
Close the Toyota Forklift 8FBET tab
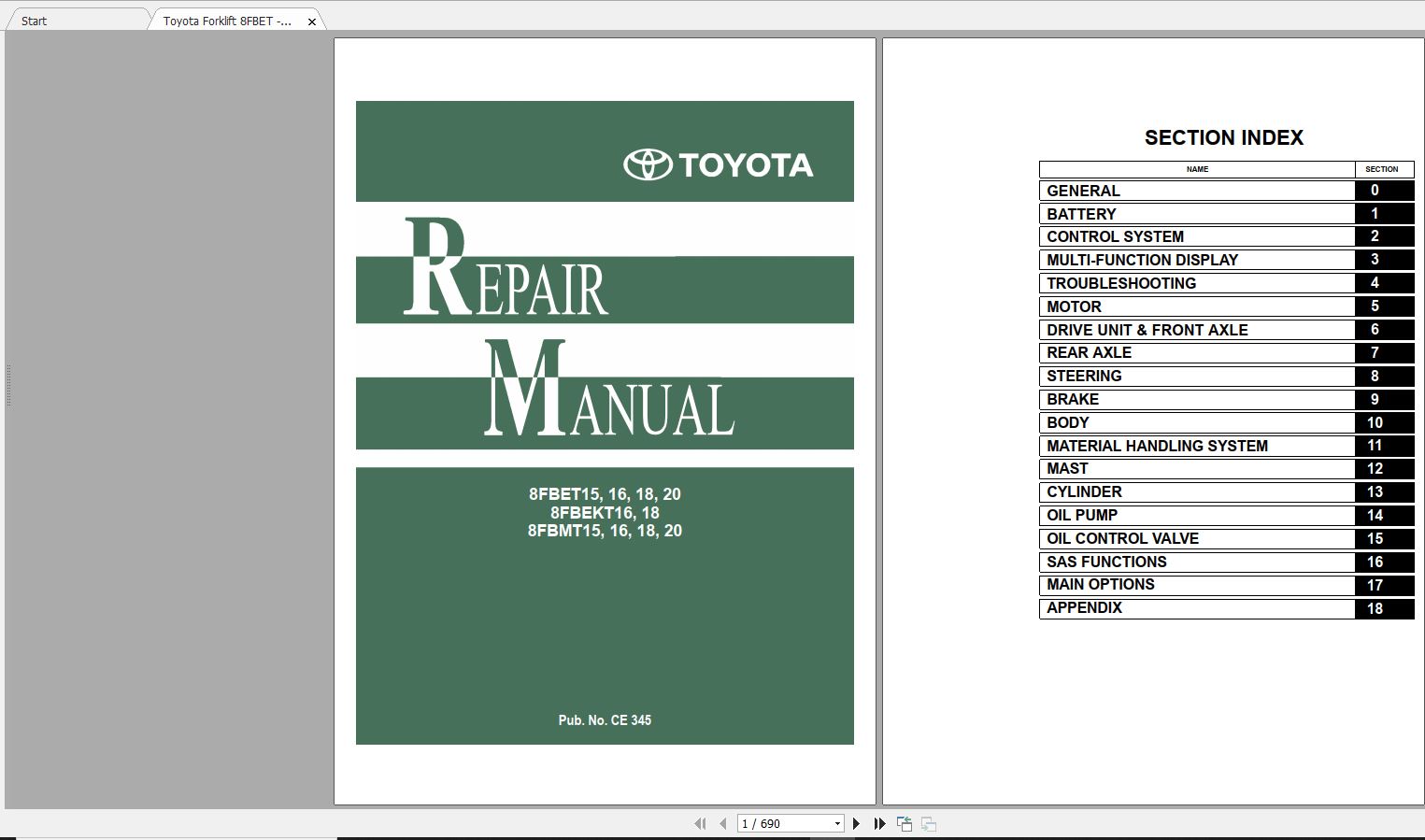point(312,21)
